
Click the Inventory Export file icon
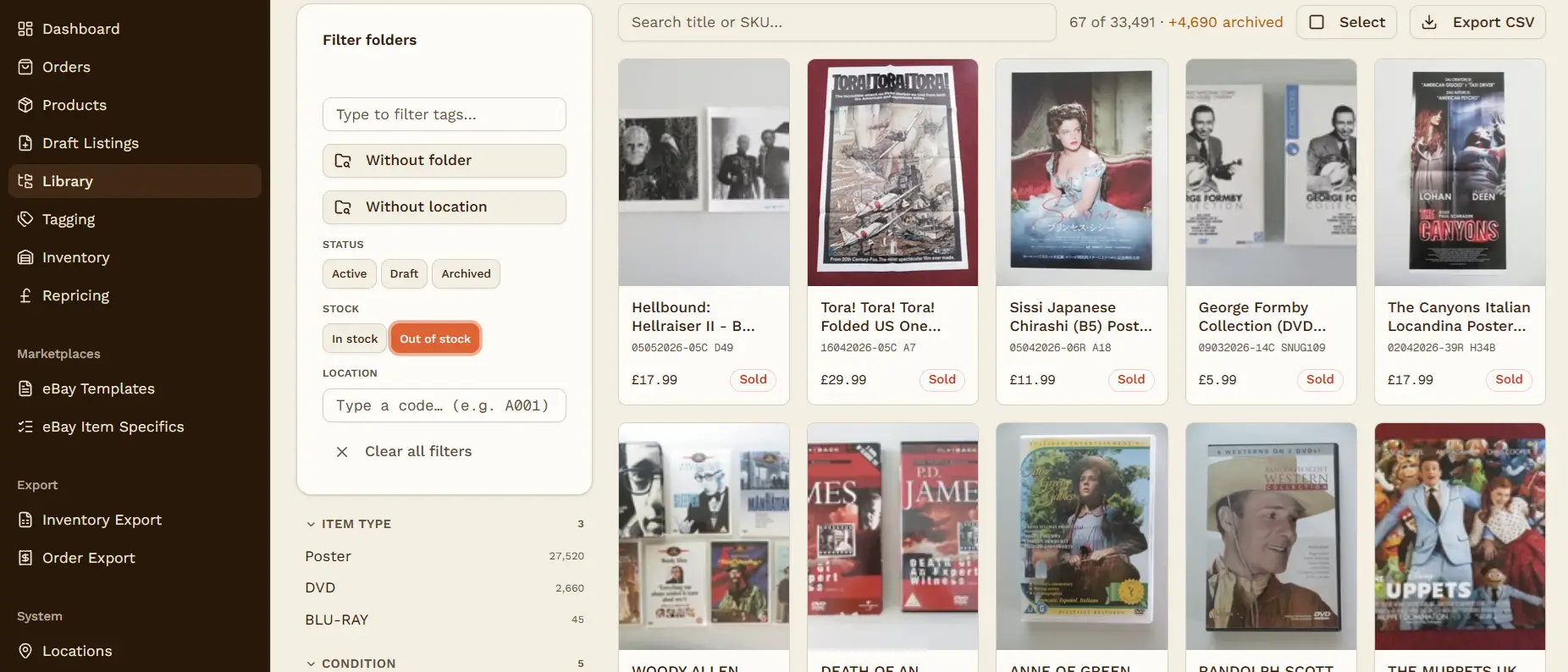25,520
